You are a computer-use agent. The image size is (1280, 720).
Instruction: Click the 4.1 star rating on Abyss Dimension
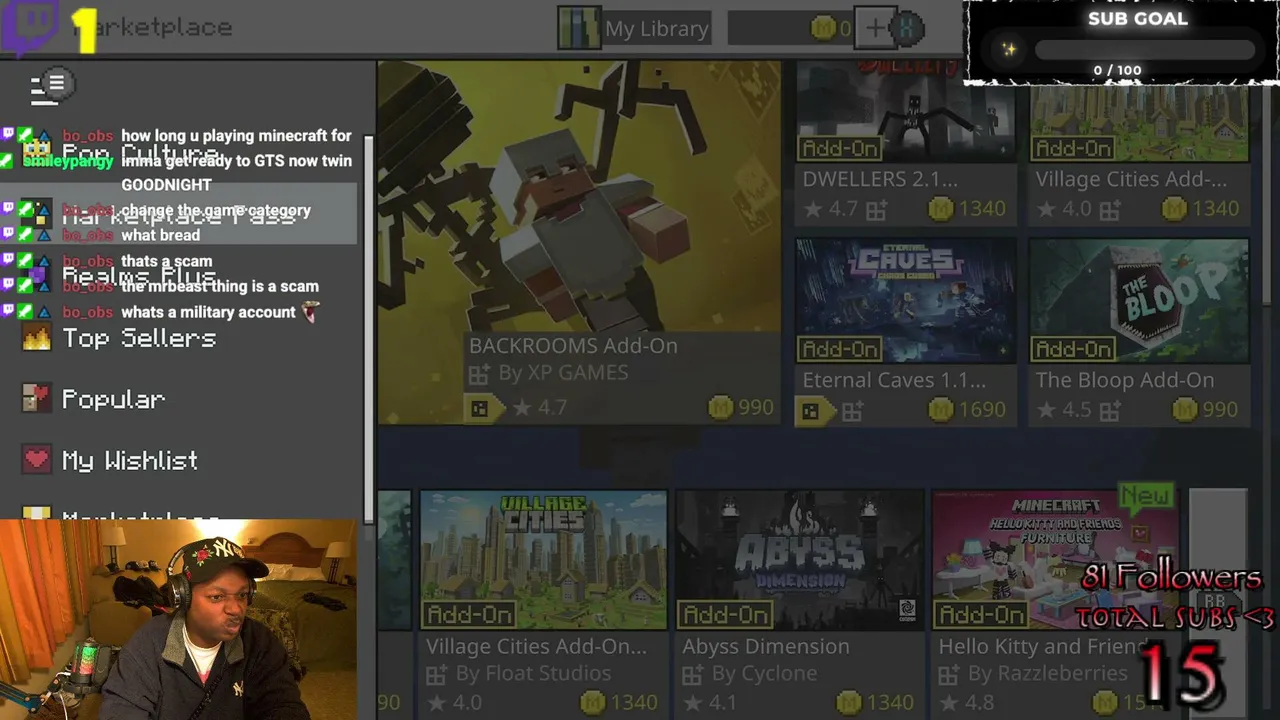(711, 703)
